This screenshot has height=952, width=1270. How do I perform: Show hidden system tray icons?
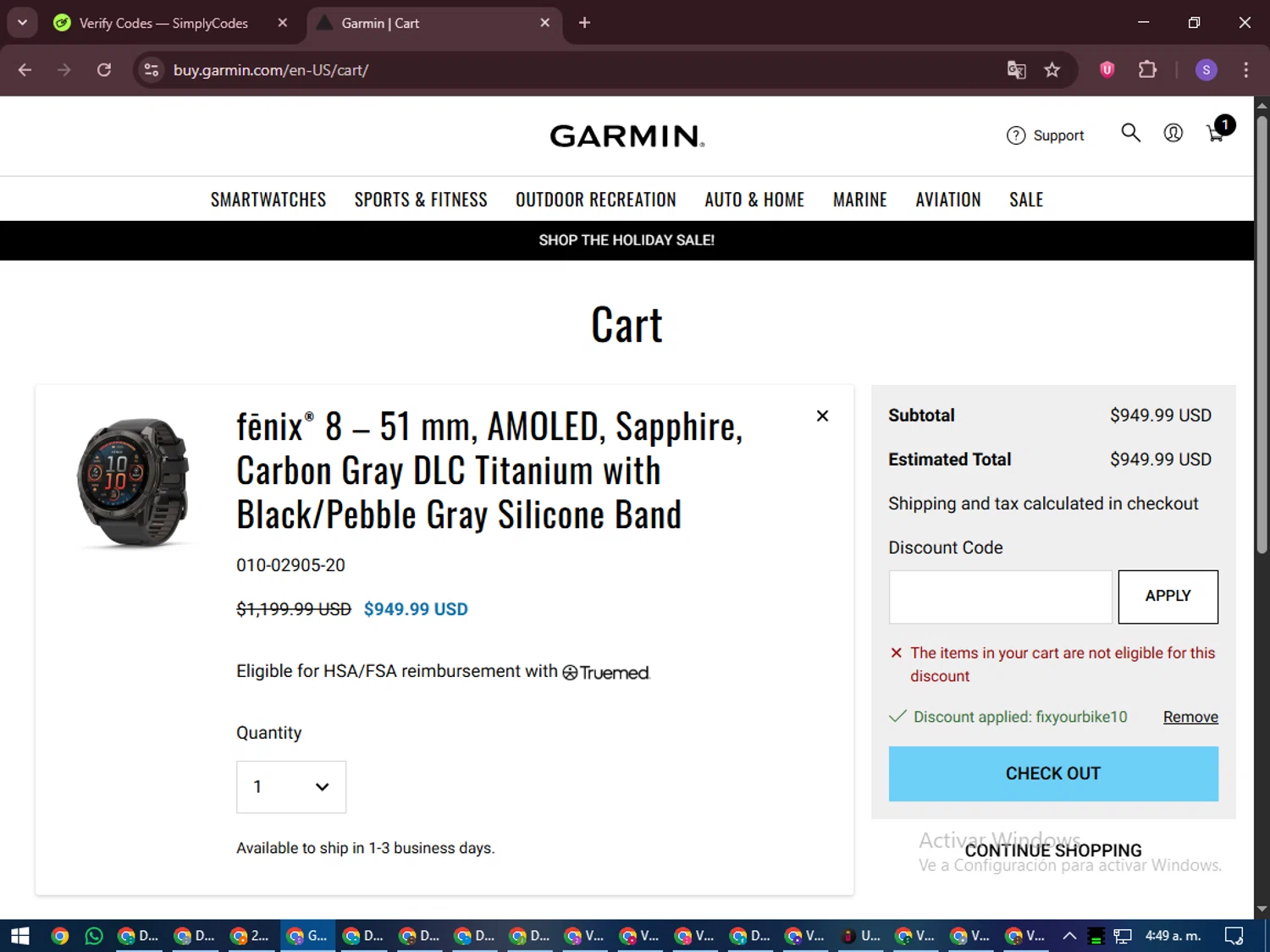pyautogui.click(x=1069, y=936)
